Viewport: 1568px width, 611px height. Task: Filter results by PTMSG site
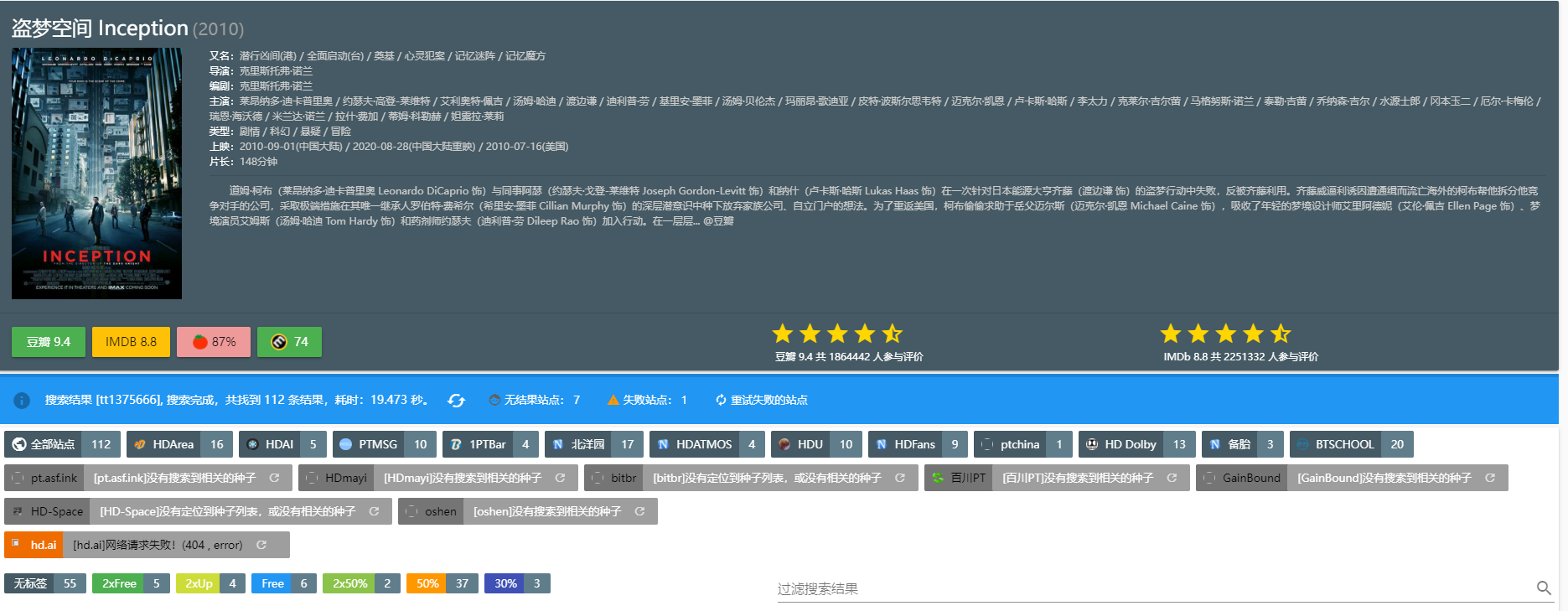[384, 444]
